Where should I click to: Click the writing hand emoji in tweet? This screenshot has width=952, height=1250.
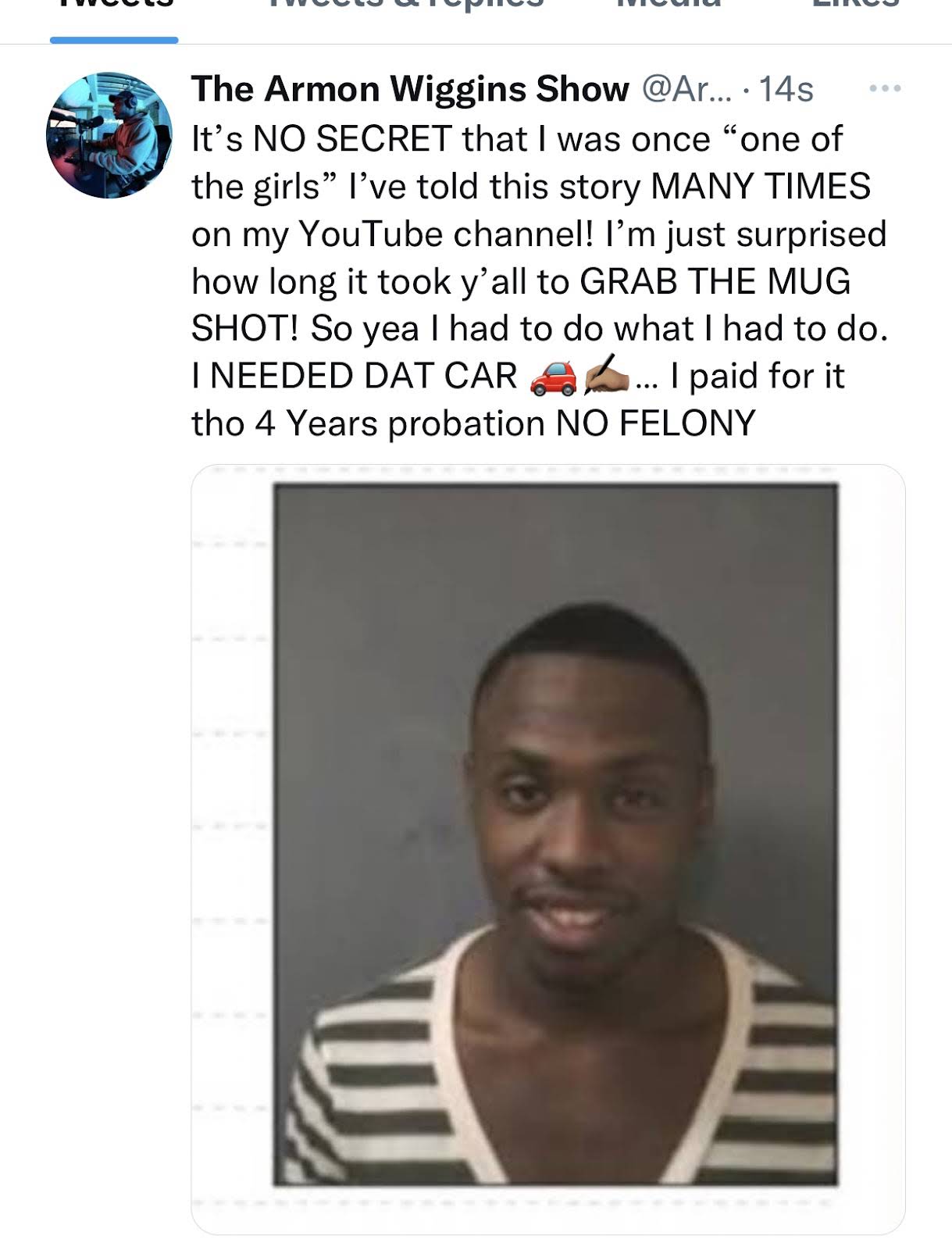[605, 376]
